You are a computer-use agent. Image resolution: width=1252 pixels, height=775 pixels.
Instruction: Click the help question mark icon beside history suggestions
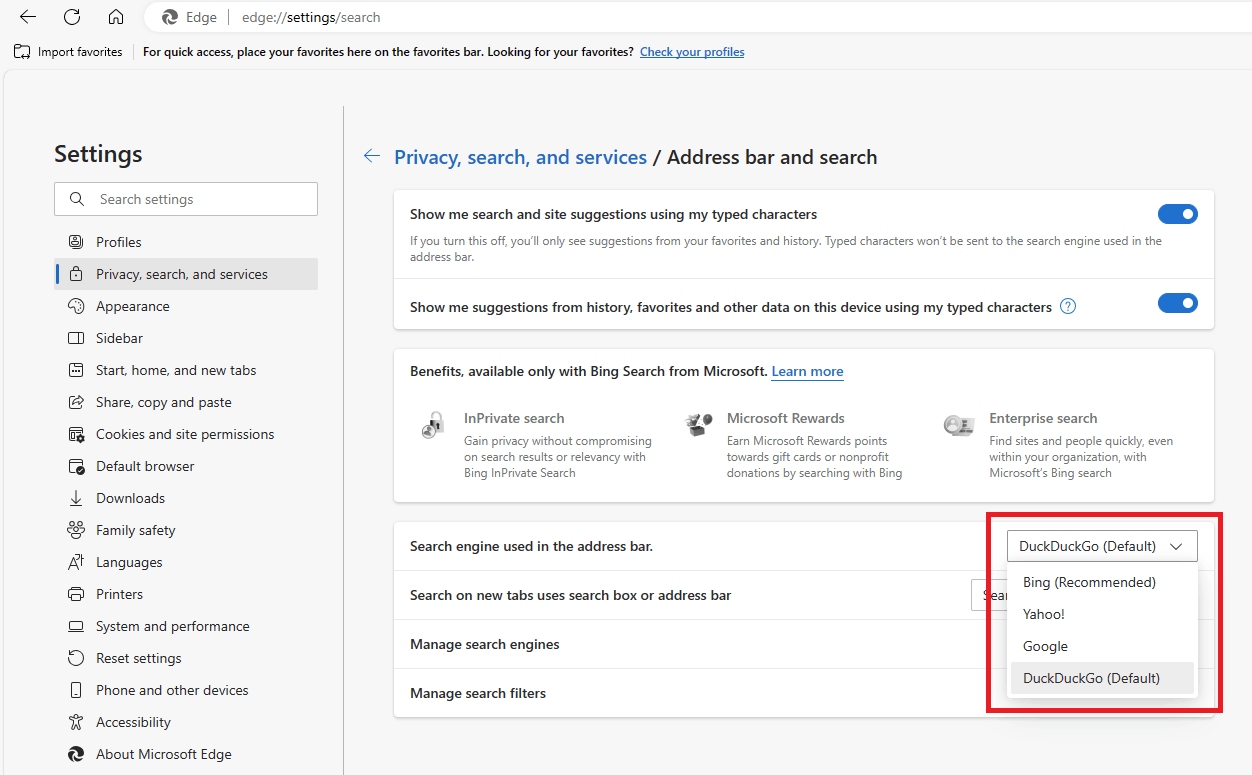tap(1068, 307)
